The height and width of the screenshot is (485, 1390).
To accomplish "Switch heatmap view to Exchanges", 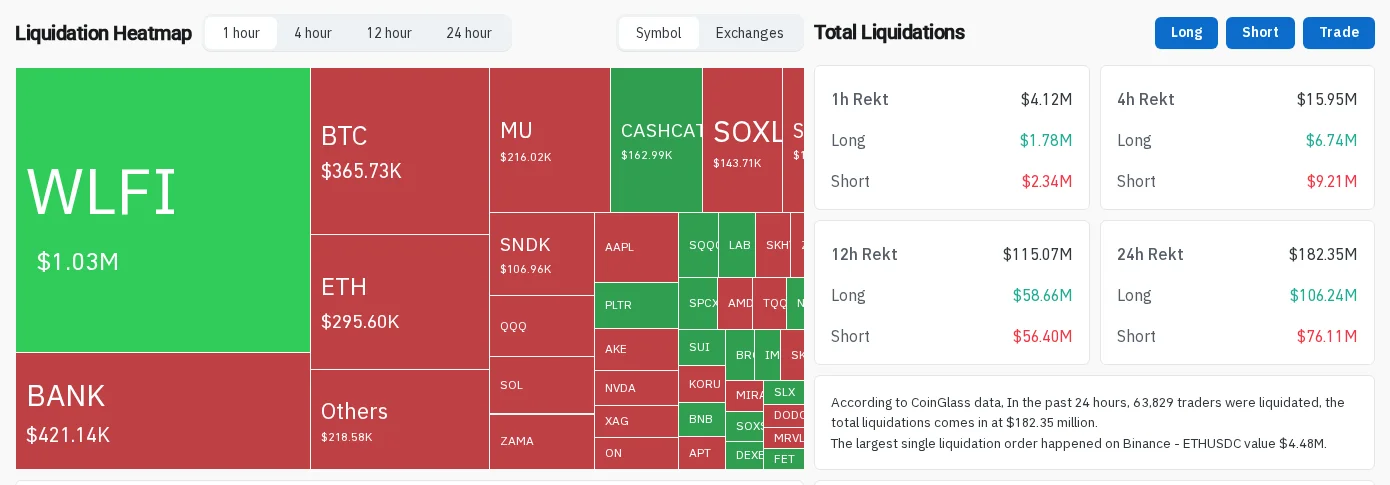I will tap(749, 33).
